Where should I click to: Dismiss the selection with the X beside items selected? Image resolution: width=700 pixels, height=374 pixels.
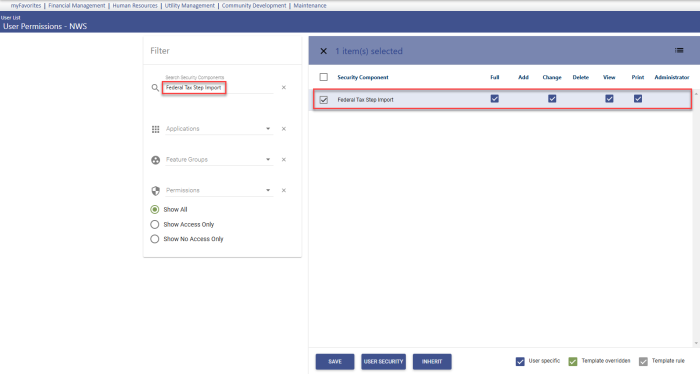coord(324,51)
